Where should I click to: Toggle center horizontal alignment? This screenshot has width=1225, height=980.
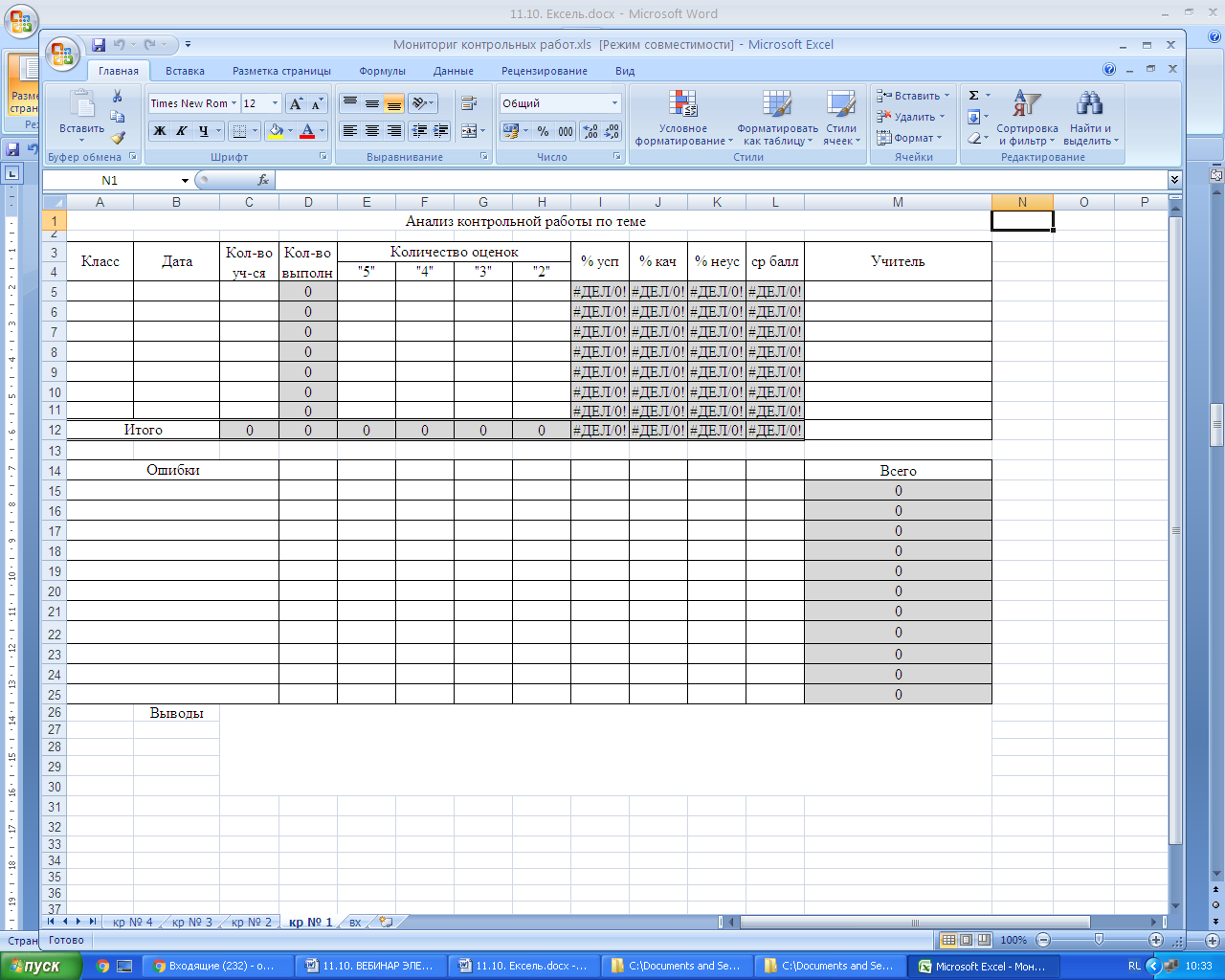click(x=372, y=131)
